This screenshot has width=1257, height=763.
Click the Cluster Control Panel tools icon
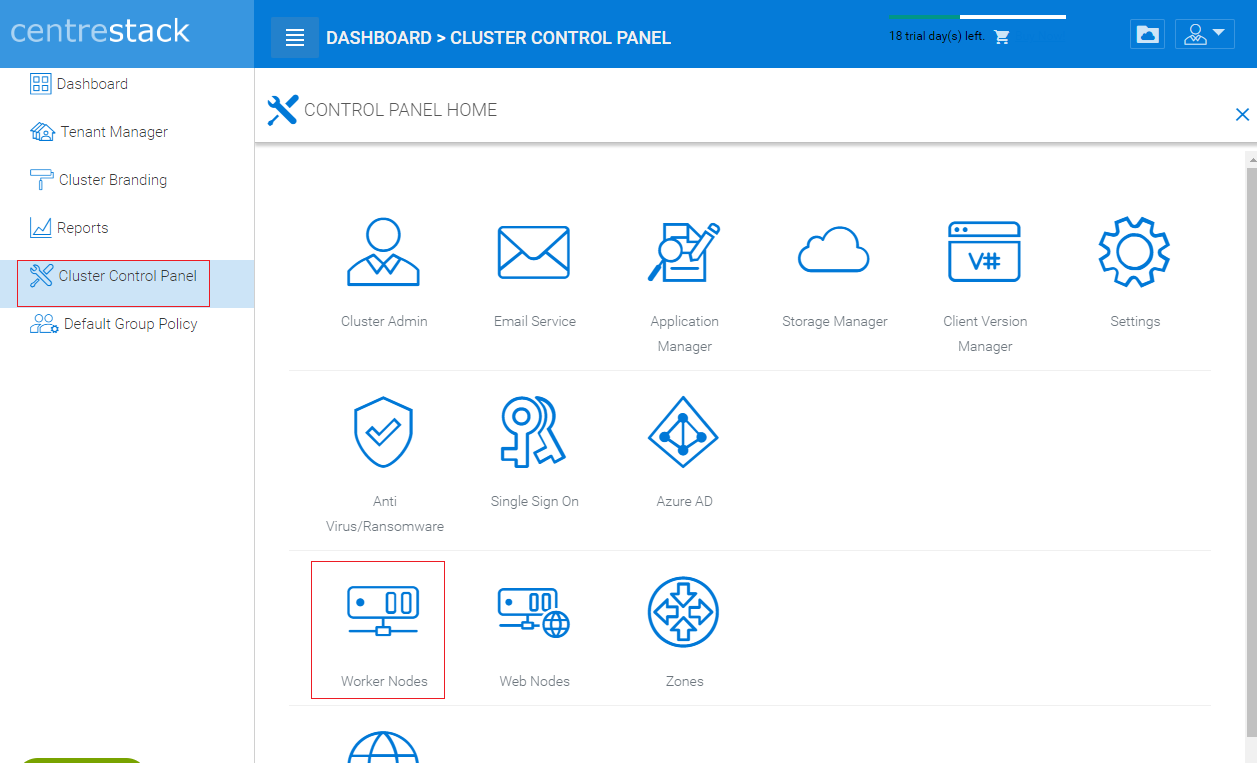42,276
